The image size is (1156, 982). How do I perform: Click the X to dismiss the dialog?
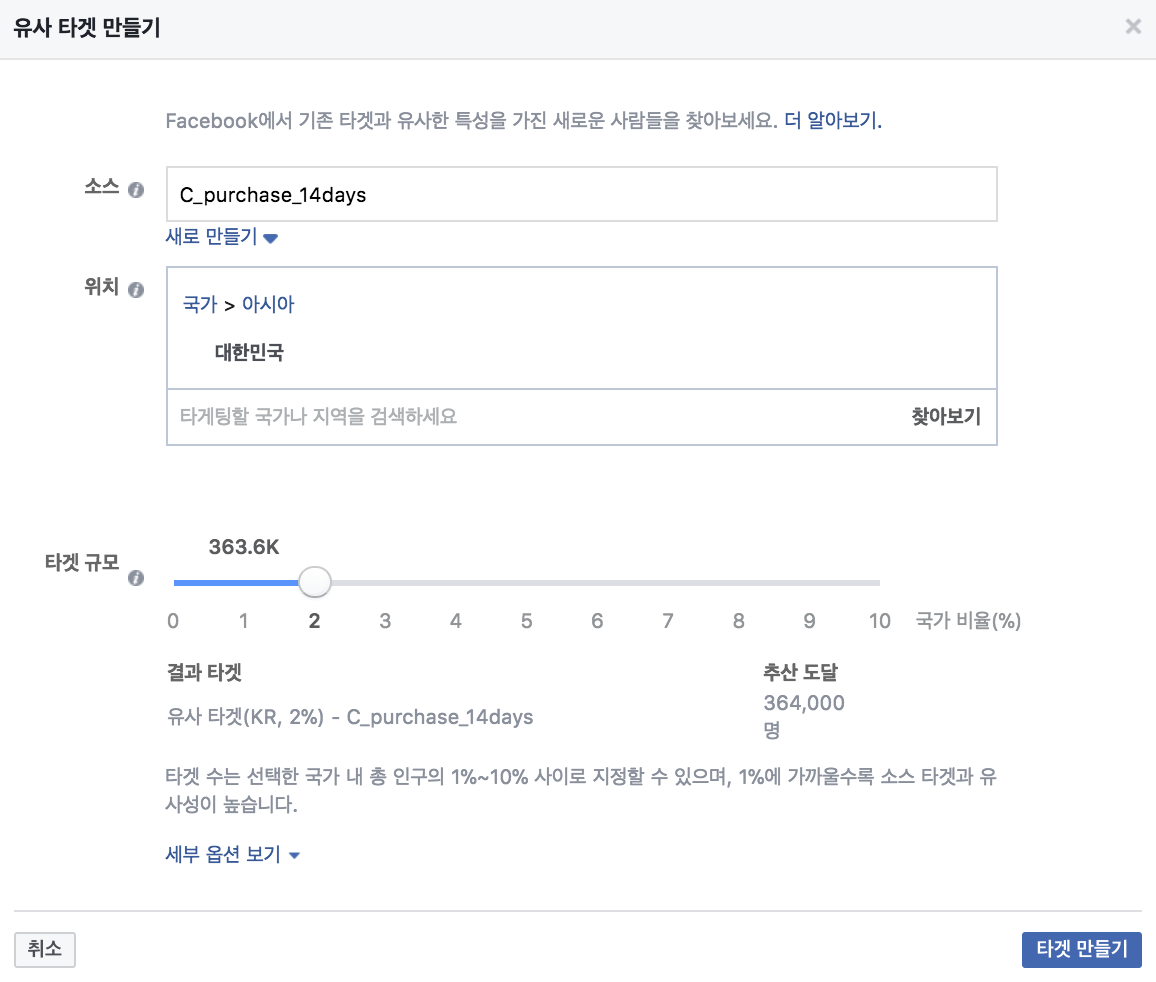1133,27
